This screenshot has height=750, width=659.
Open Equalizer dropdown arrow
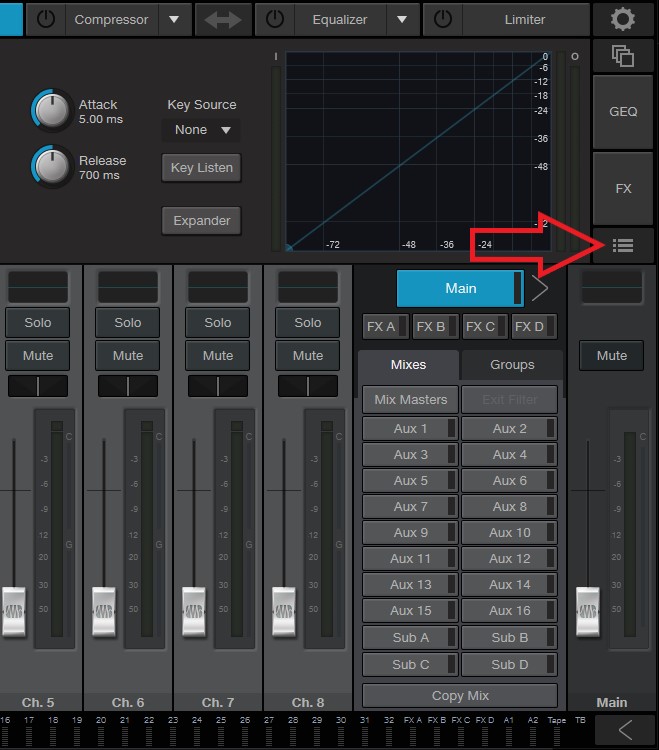(x=402, y=20)
